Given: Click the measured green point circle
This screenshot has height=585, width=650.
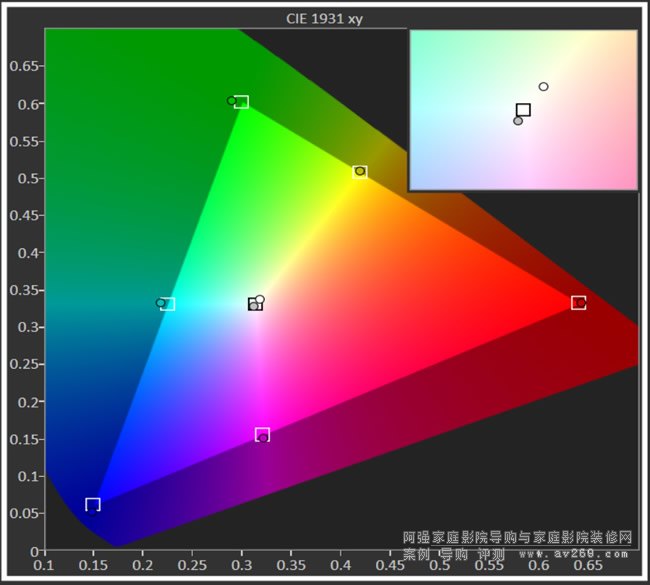Looking at the screenshot, I should [x=232, y=101].
